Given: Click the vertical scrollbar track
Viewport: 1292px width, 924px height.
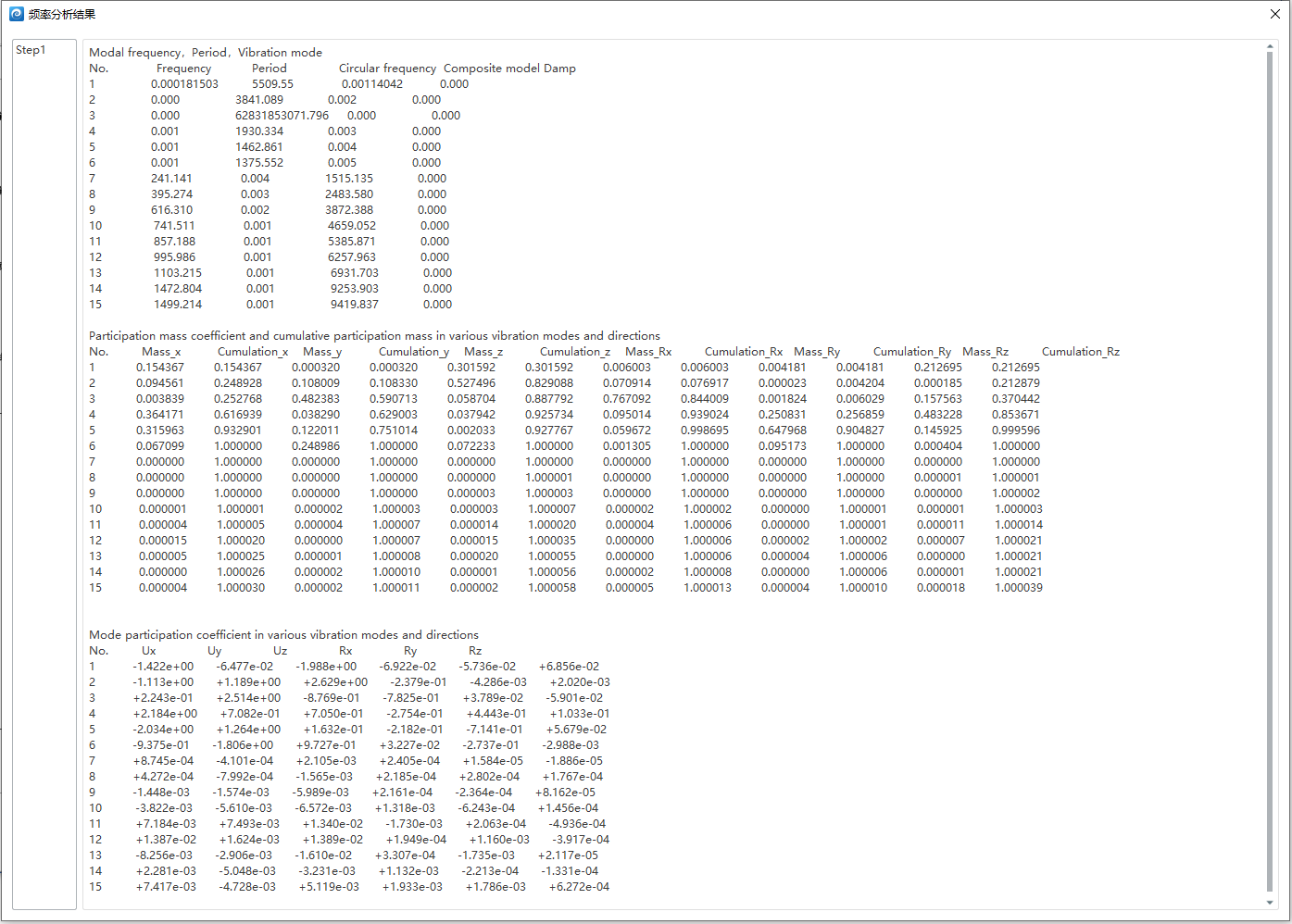Looking at the screenshot, I should pyautogui.click(x=1270, y=472).
